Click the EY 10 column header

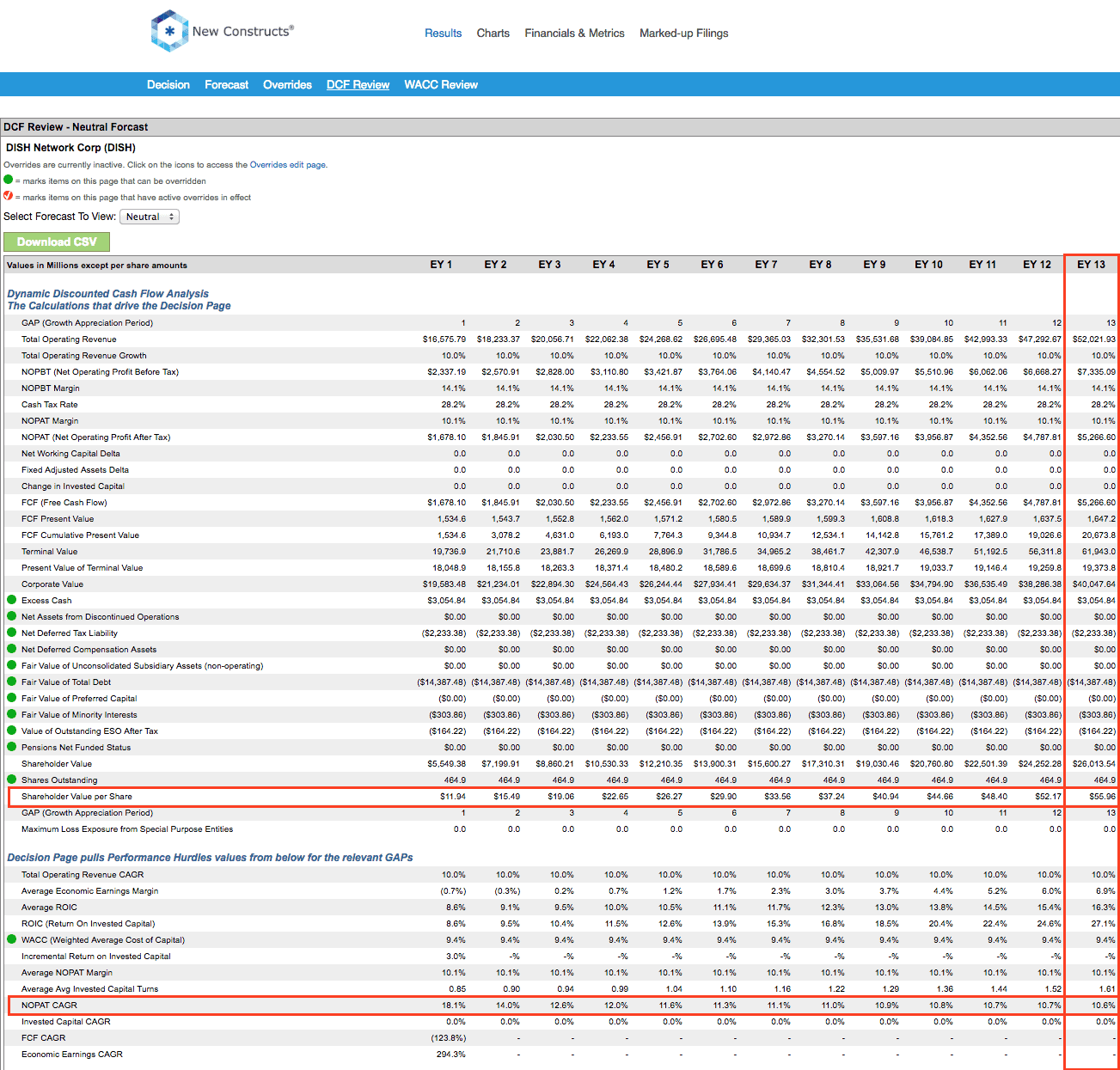928,265
